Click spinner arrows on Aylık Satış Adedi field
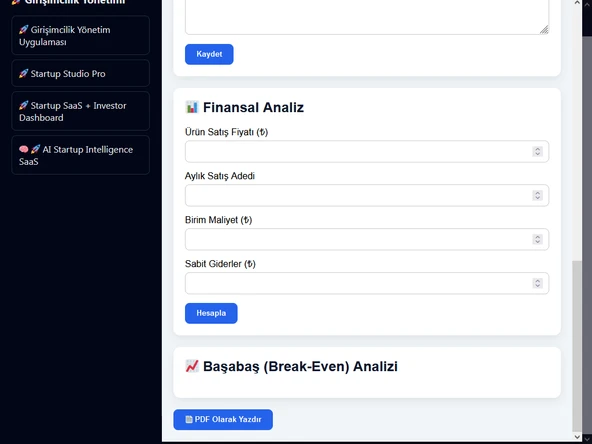This screenshot has width=592, height=444. (x=538, y=196)
